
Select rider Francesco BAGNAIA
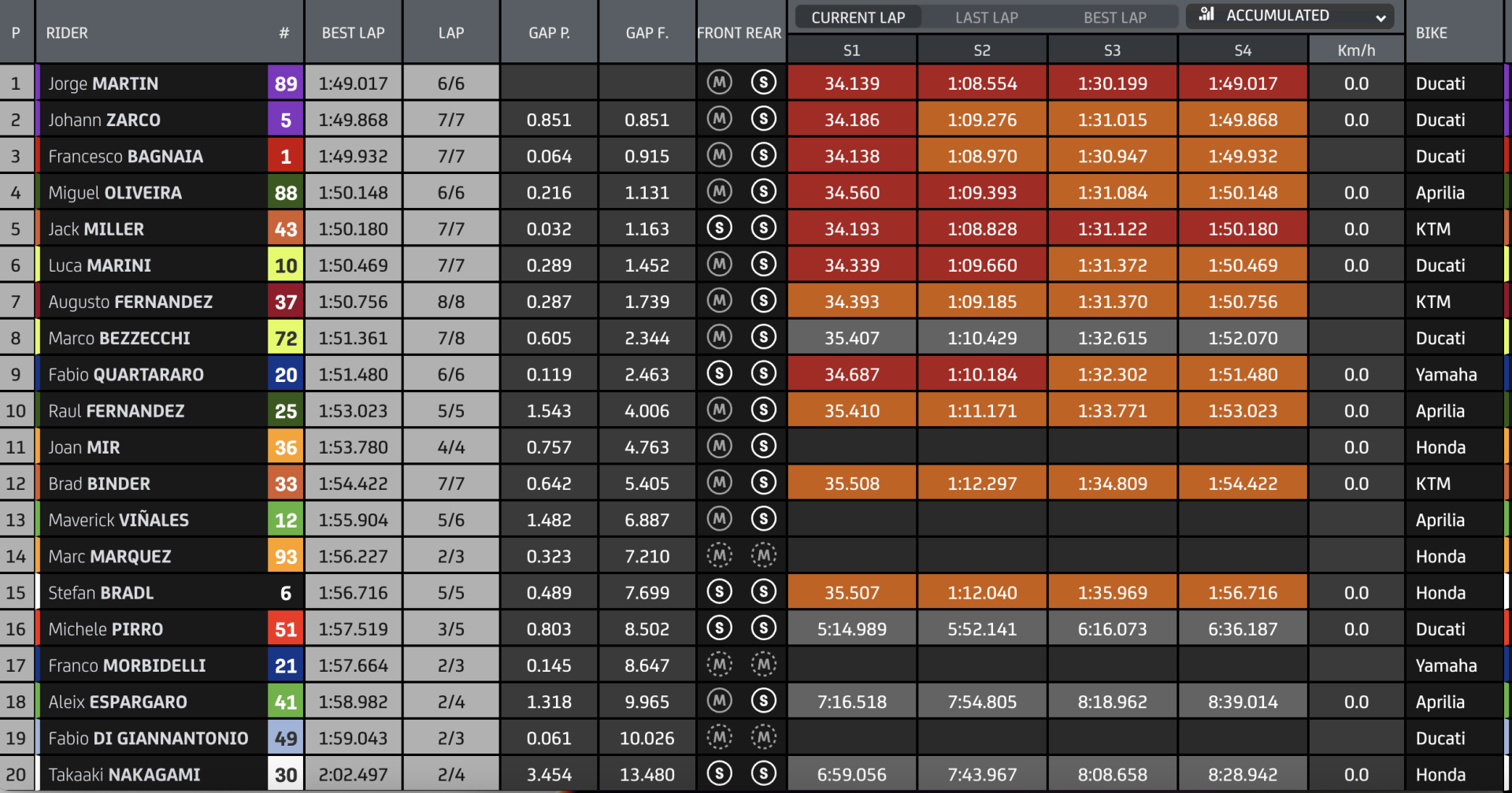[126, 156]
